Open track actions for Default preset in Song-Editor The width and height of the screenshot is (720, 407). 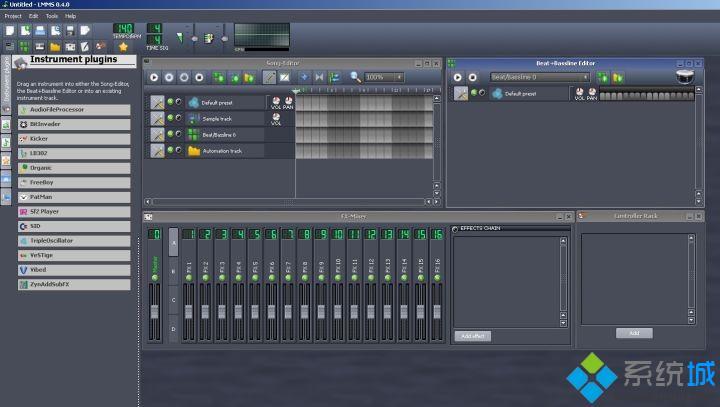[x=157, y=102]
